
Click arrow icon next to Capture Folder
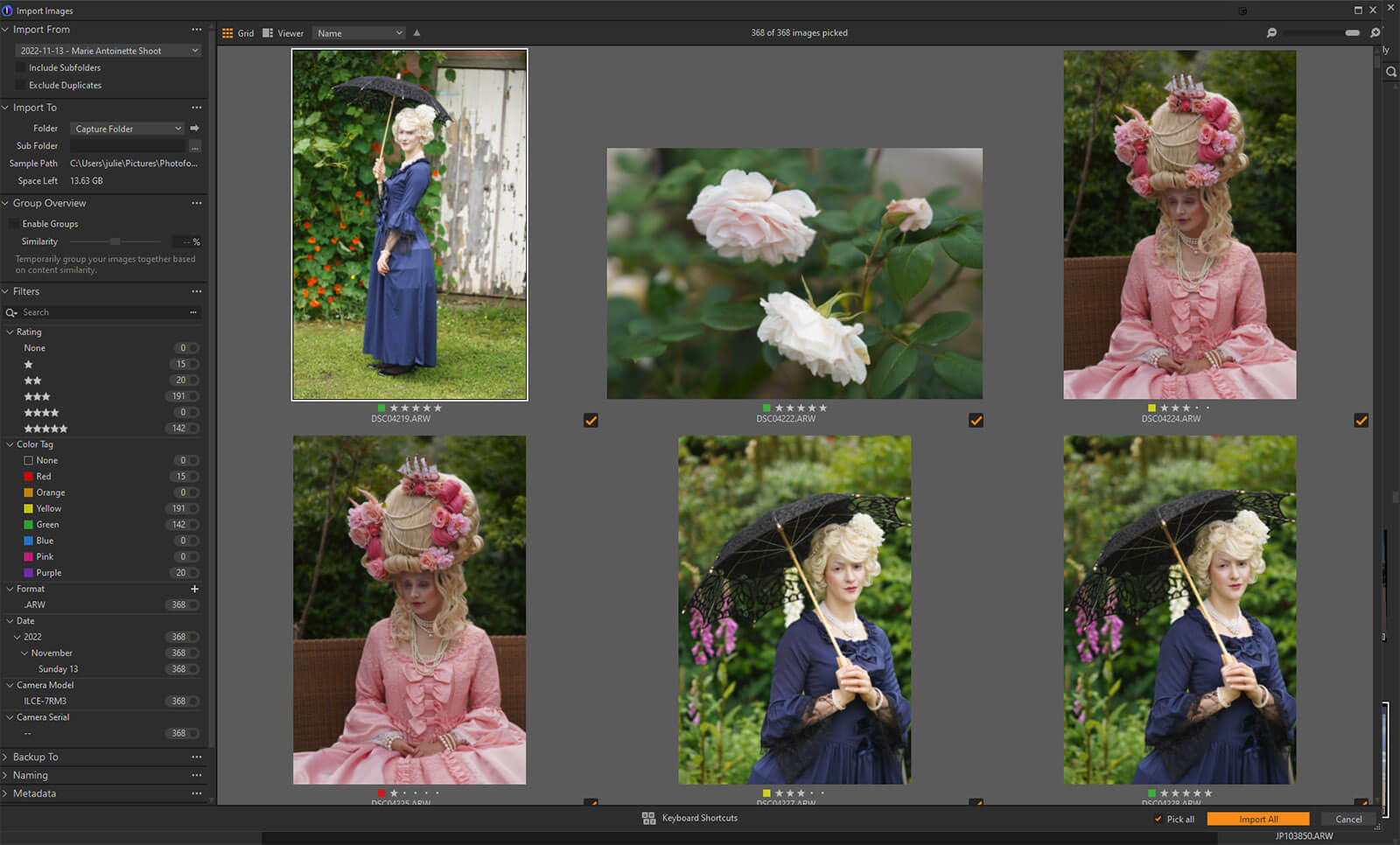[195, 129]
